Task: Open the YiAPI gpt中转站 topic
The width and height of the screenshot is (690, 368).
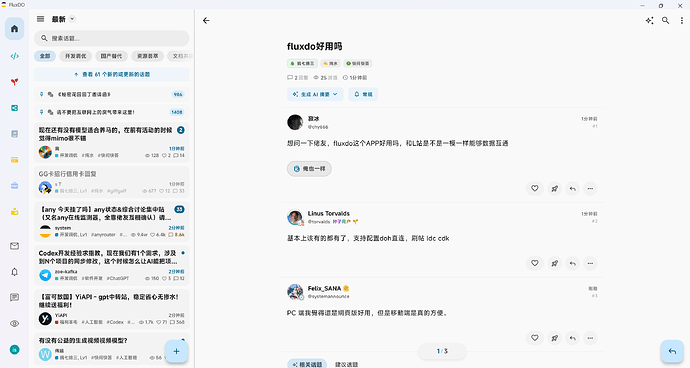Action: (112, 309)
